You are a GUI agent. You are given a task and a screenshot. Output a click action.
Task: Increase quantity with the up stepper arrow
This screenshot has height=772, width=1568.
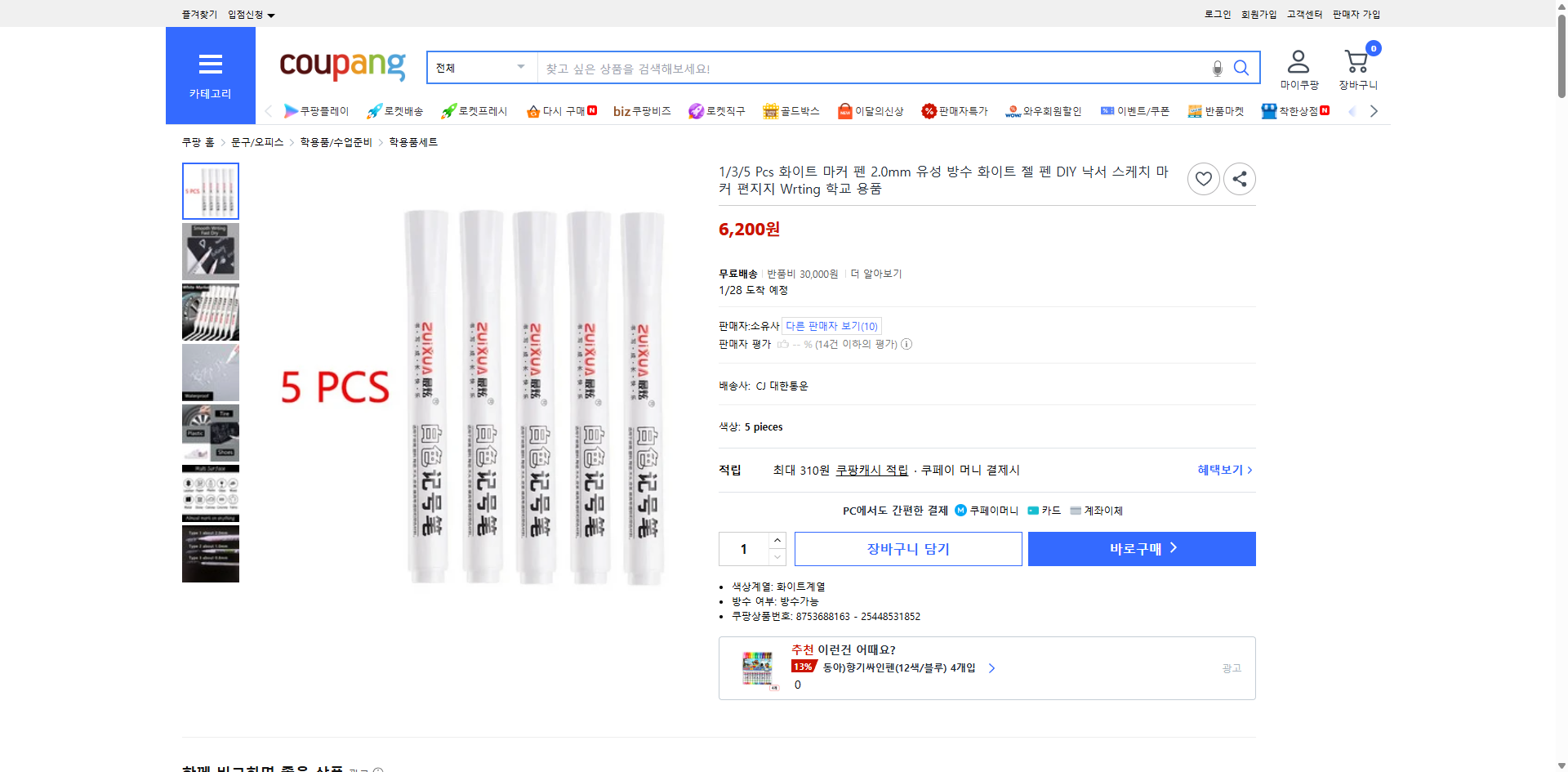[777, 540]
